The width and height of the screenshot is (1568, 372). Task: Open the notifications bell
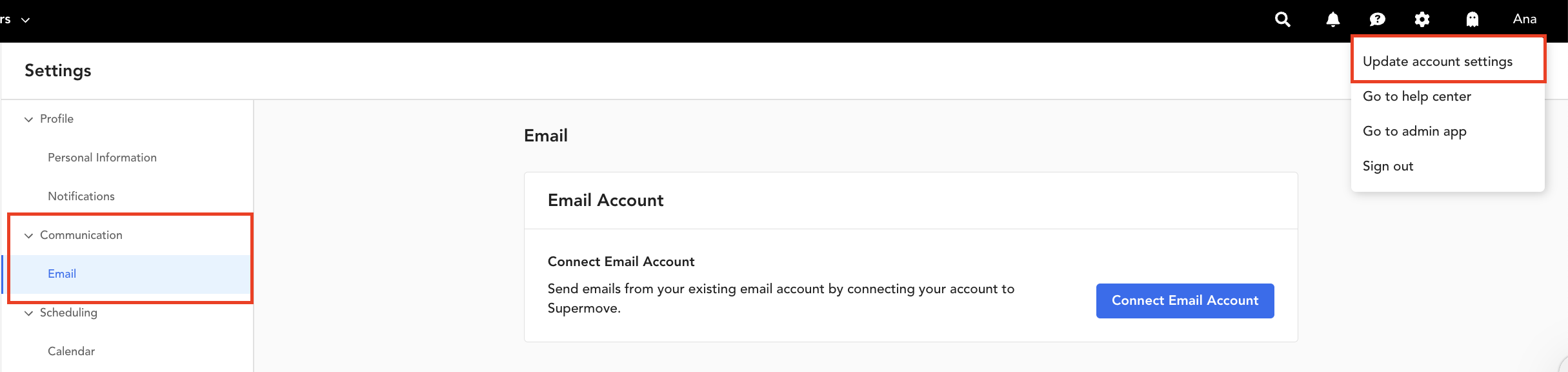(1333, 20)
